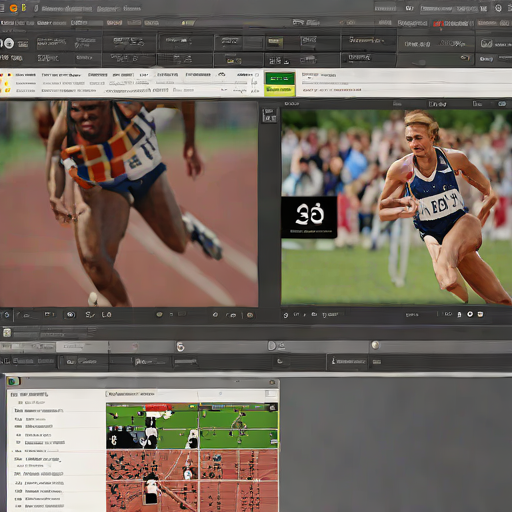512x512 pixels.
Task: Toggle the yellow-highlighted field in the dark toolbar
Action: click(x=275, y=42)
